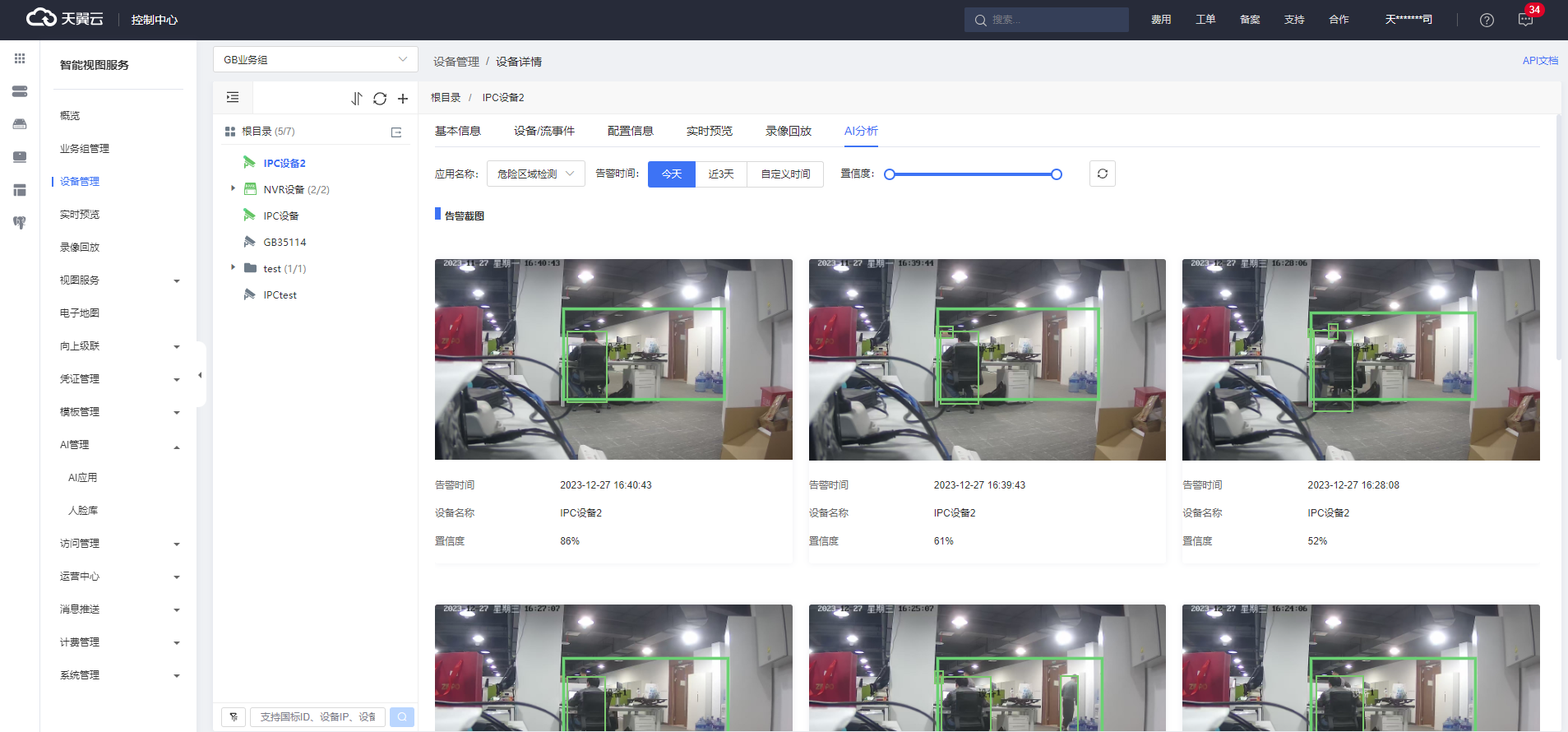Open 人脸库 under AI管理
The height and width of the screenshot is (732, 1568).
tap(83, 511)
